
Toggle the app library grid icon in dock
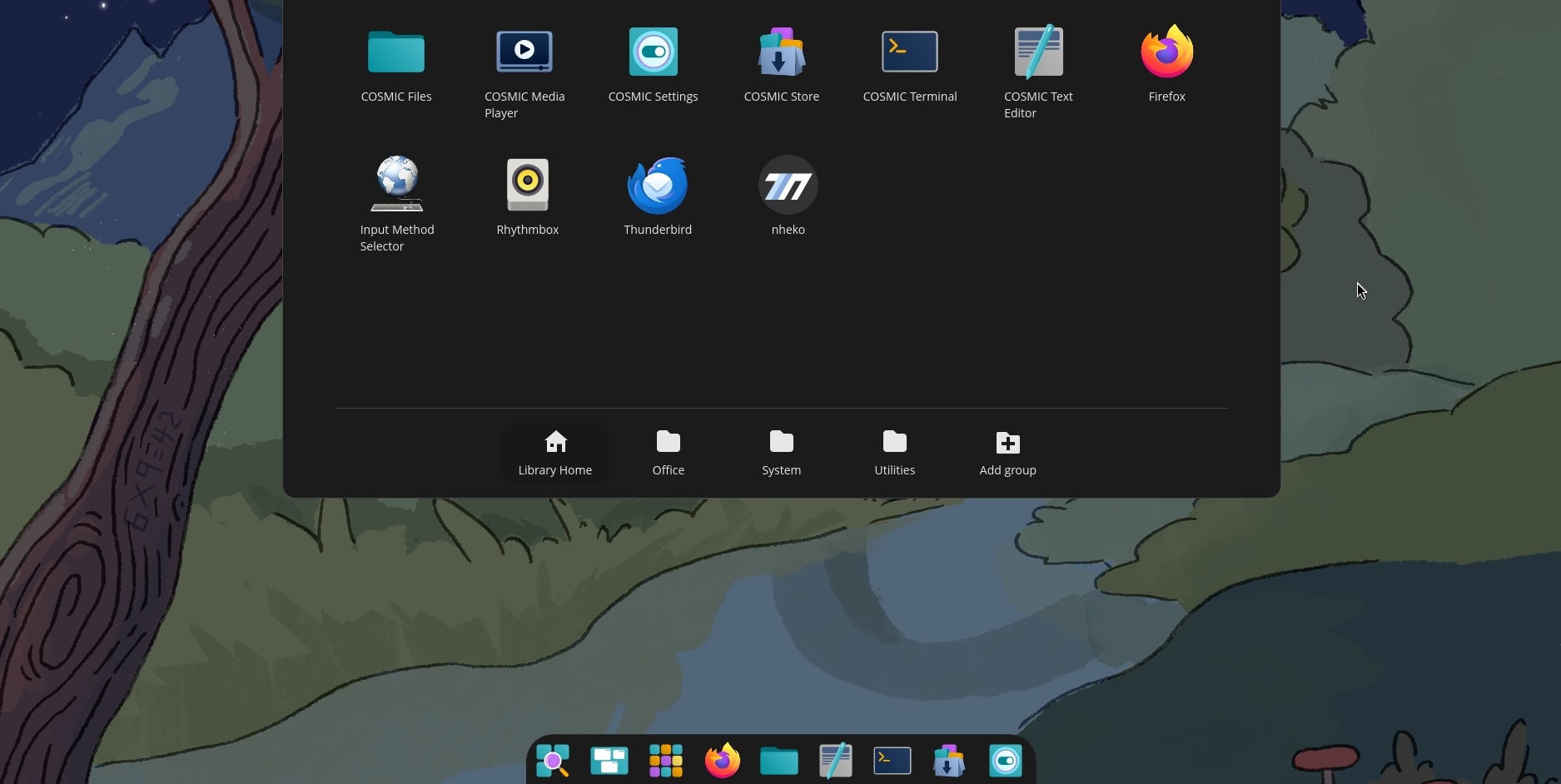click(x=666, y=761)
